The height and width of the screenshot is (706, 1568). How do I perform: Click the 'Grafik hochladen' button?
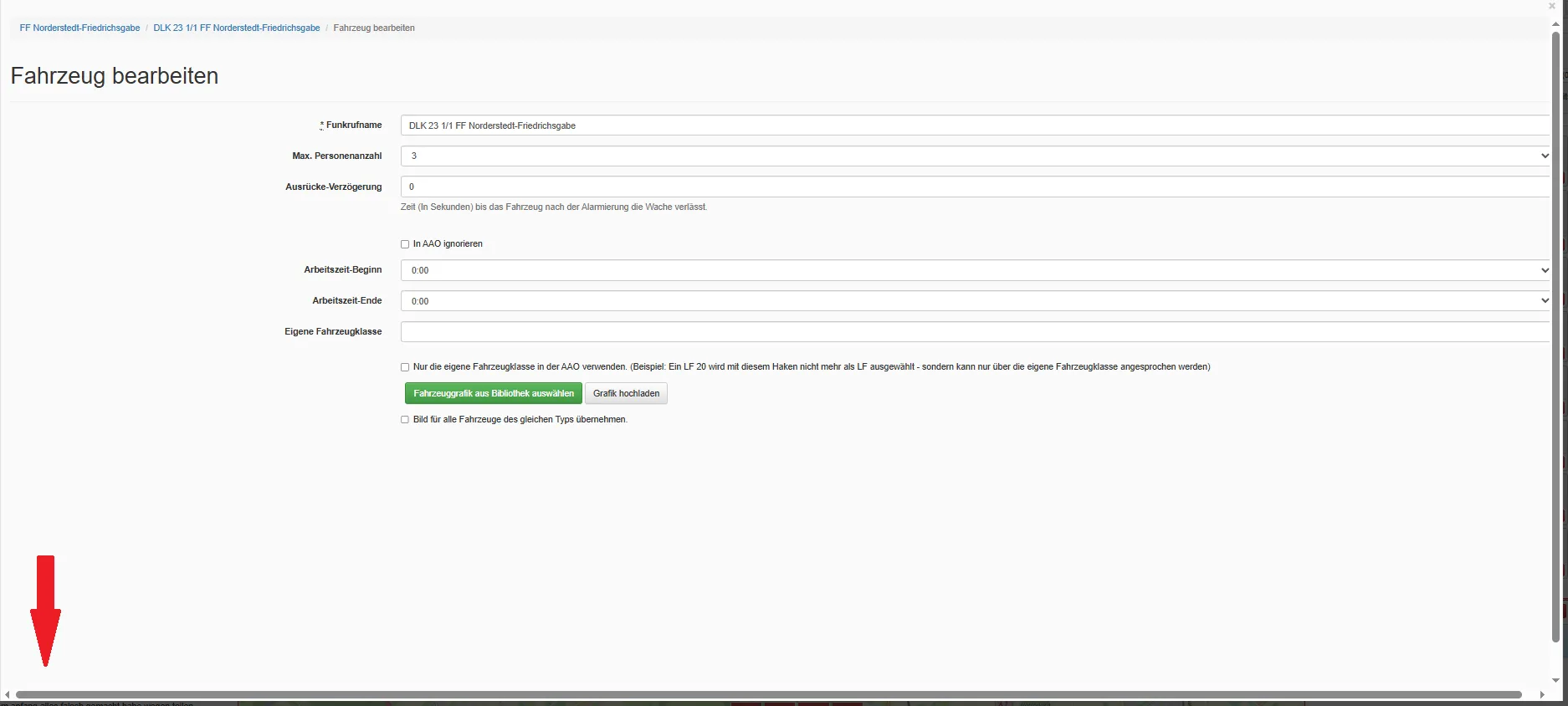click(626, 394)
